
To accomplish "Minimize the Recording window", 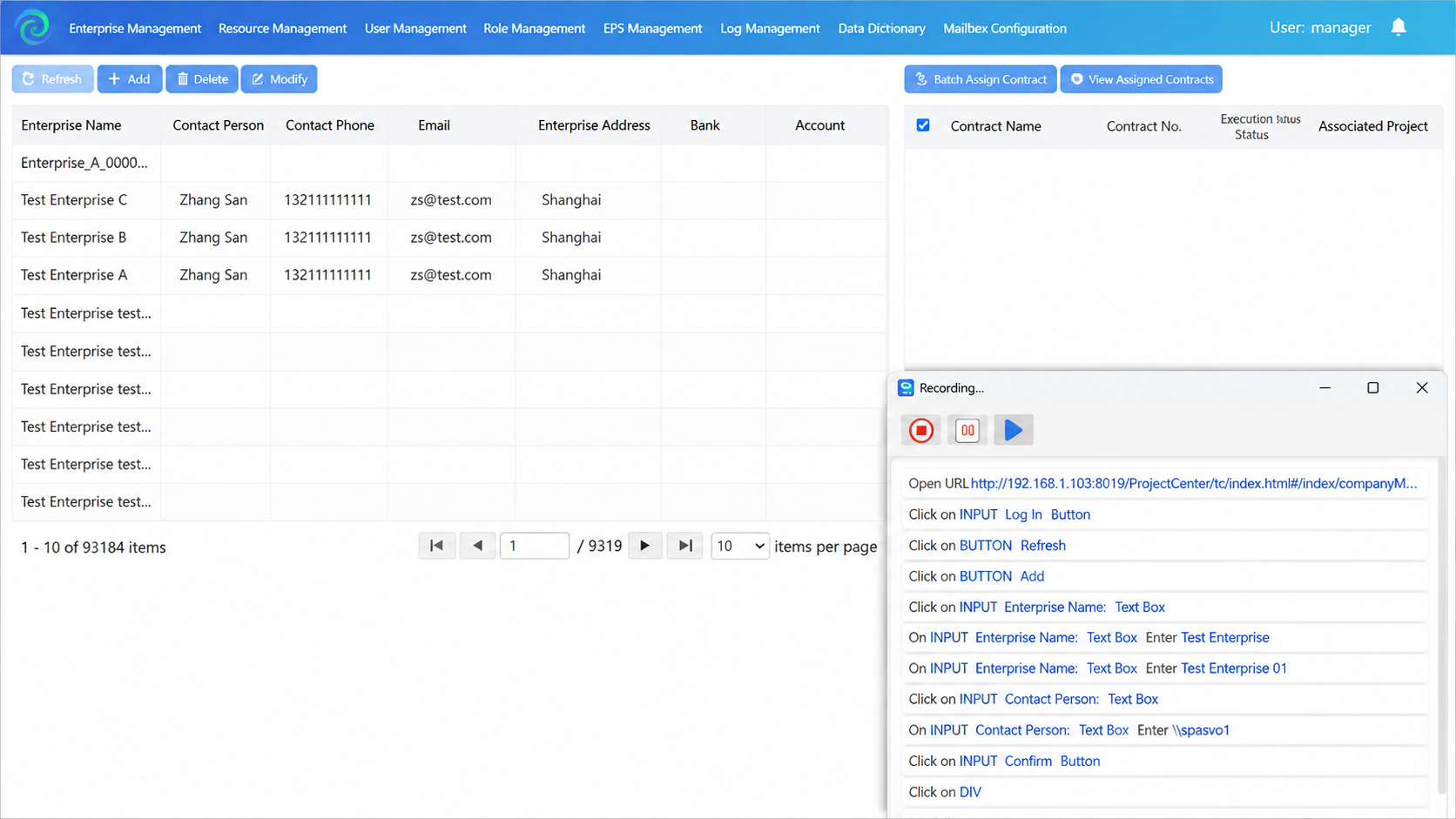I will click(x=1325, y=388).
